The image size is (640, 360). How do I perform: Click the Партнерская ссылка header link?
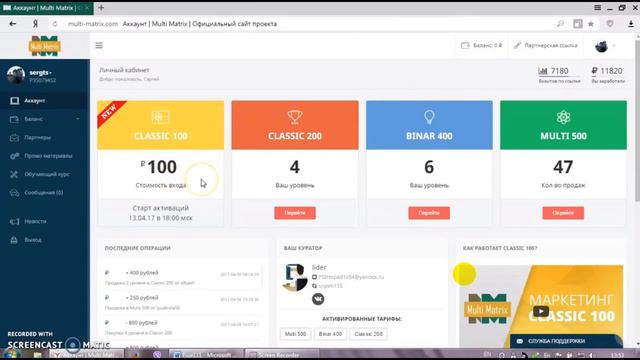[x=546, y=45]
